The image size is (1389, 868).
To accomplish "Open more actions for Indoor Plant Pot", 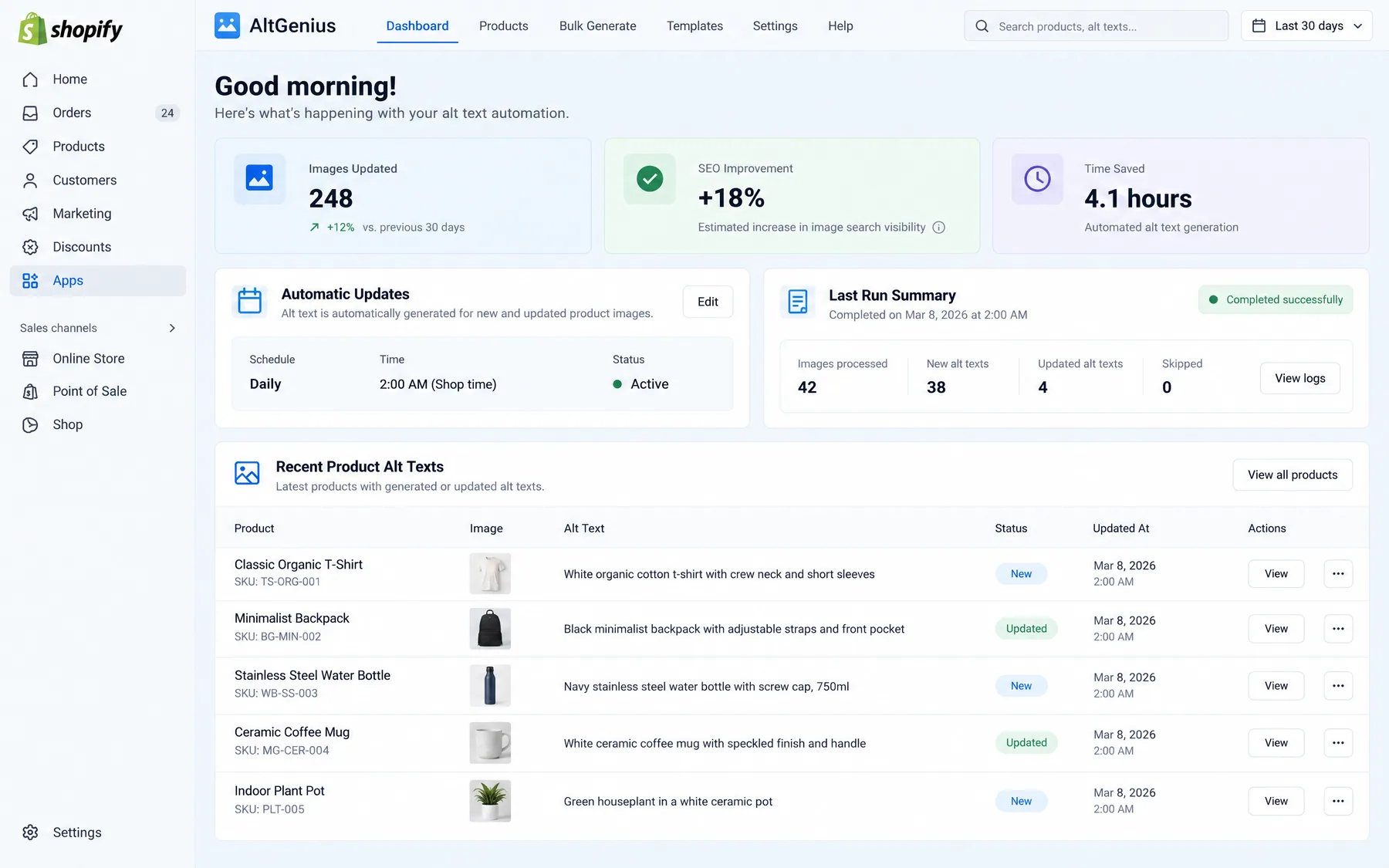I will click(x=1338, y=801).
